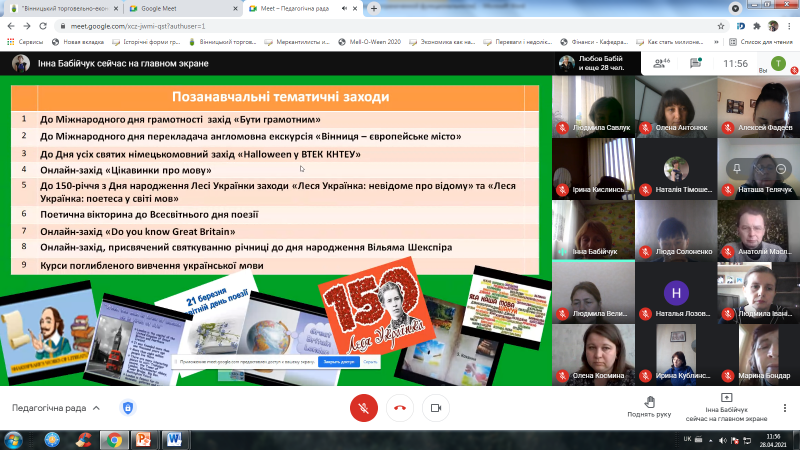The height and width of the screenshot is (450, 800).
Task: Show hidden tray icons arrow
Action: (711, 440)
